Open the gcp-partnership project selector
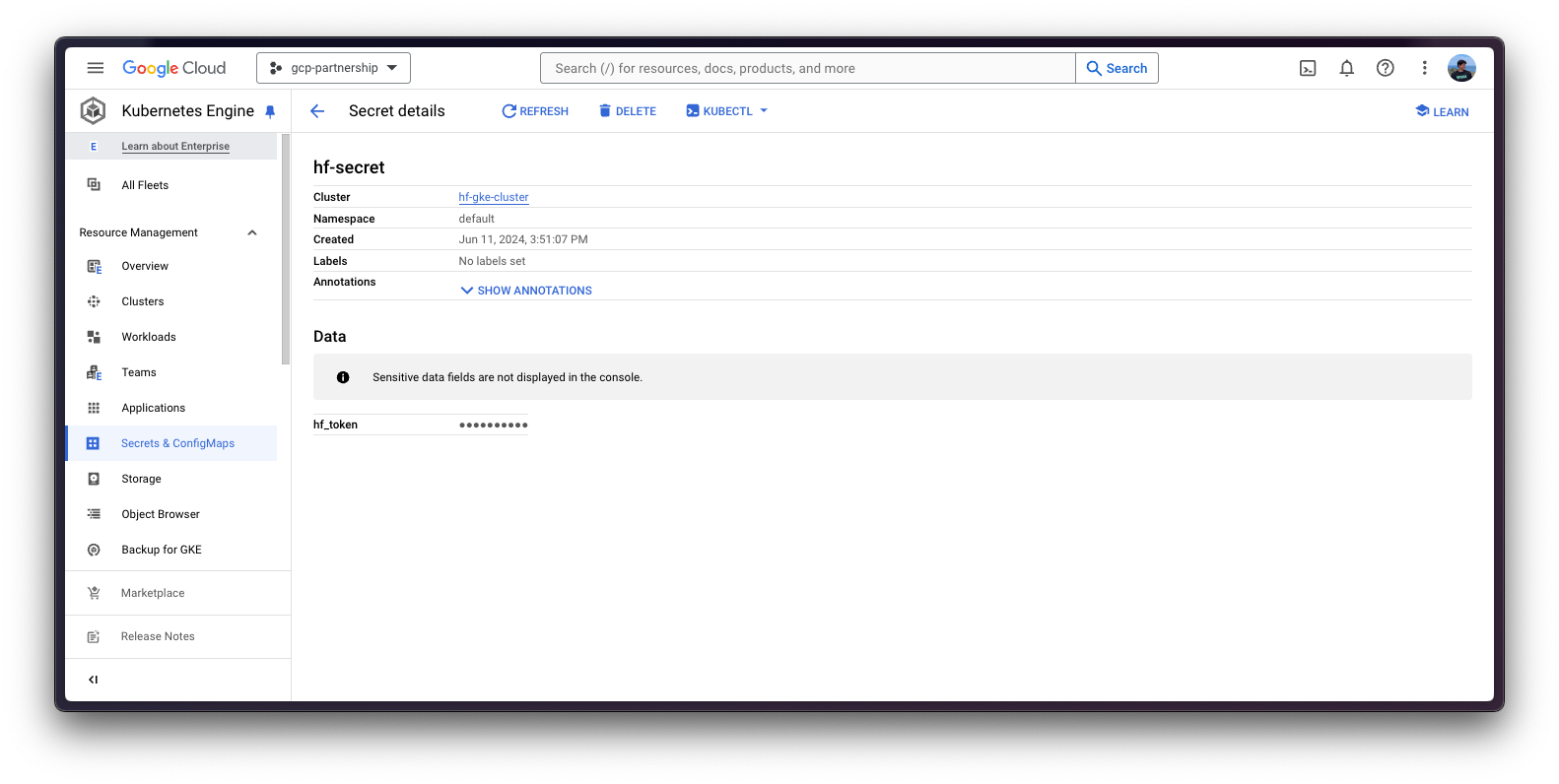 pyautogui.click(x=333, y=68)
